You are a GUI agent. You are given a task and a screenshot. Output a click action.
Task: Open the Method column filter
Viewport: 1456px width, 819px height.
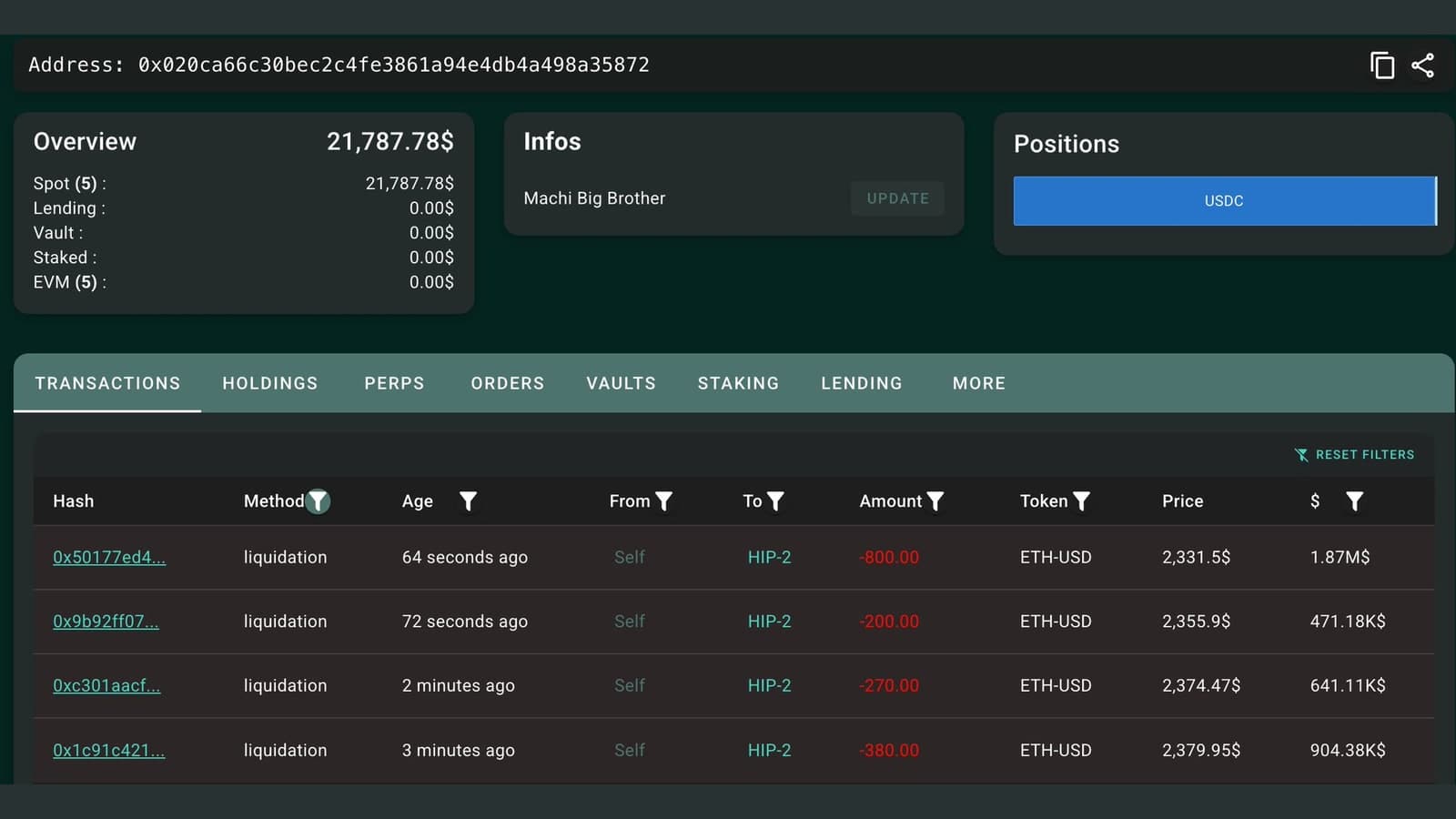318,501
